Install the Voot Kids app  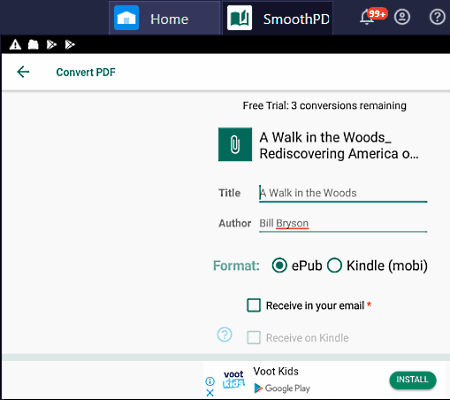point(413,380)
